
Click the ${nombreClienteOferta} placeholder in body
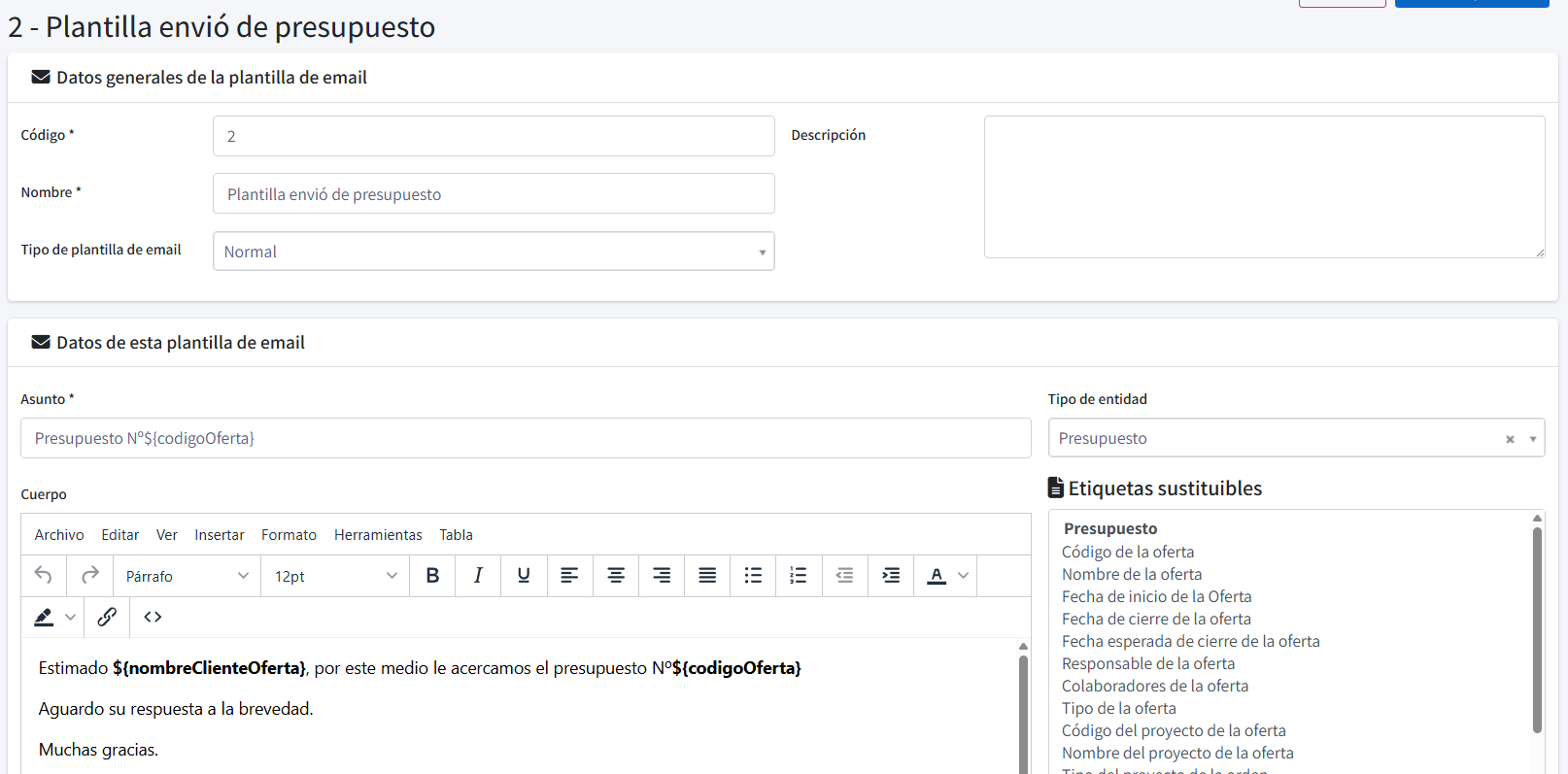209,668
